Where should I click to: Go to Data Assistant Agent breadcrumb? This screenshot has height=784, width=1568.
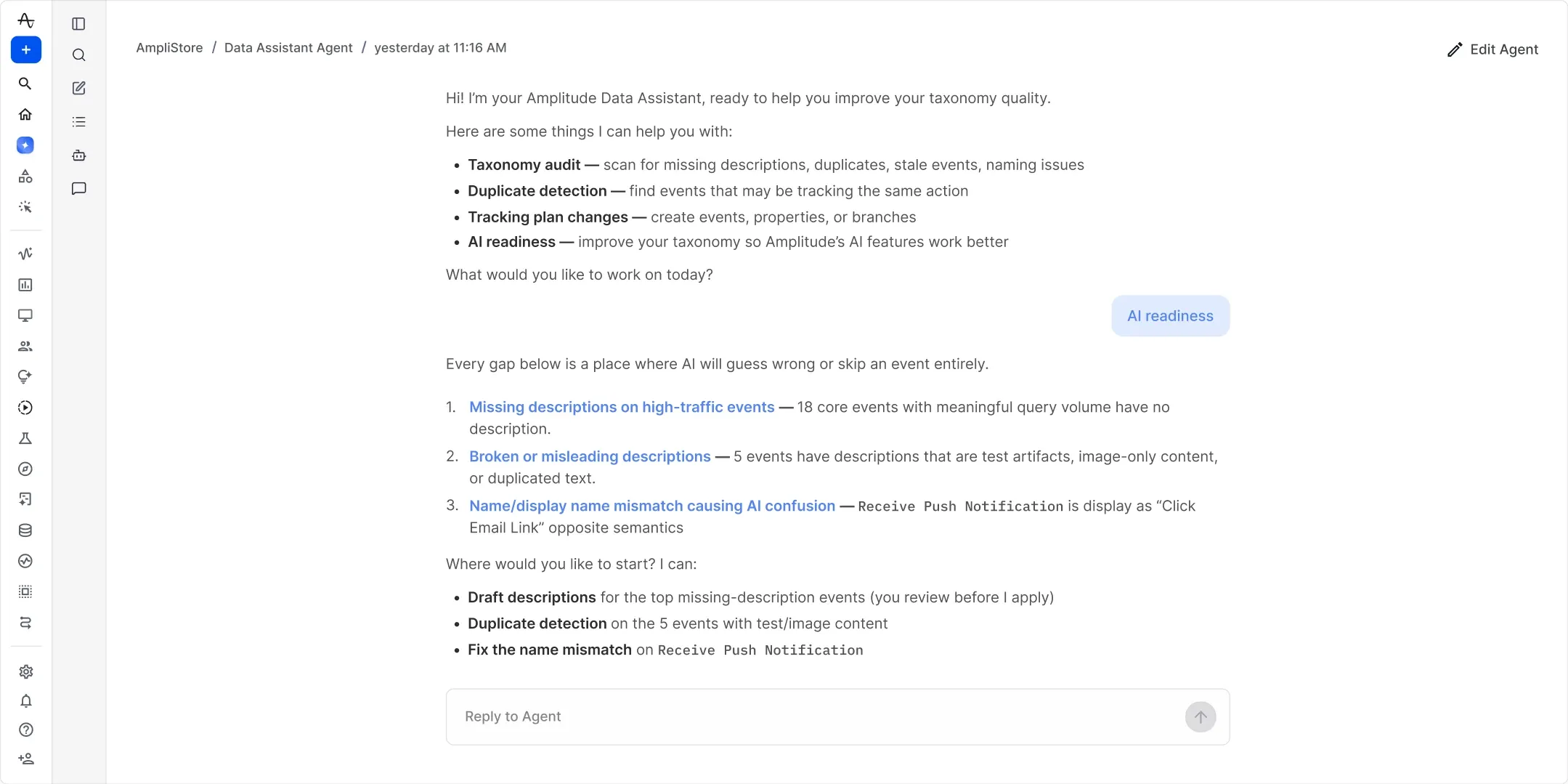tap(288, 48)
